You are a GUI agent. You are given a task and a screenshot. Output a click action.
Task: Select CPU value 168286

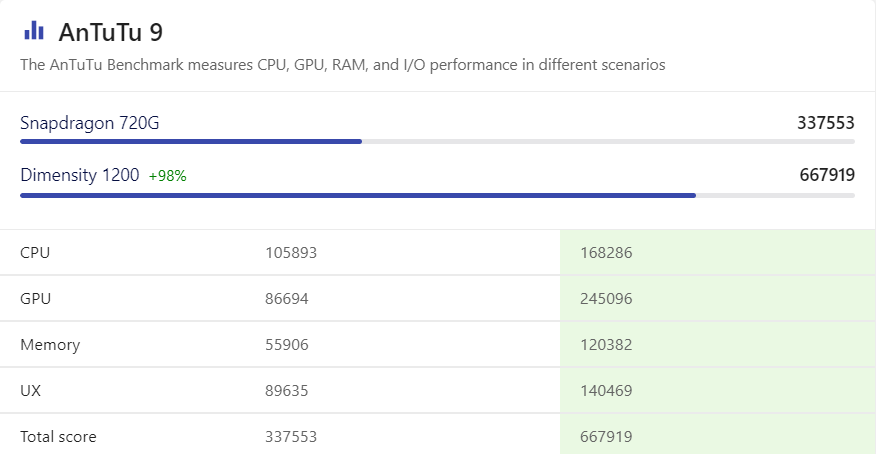click(606, 252)
